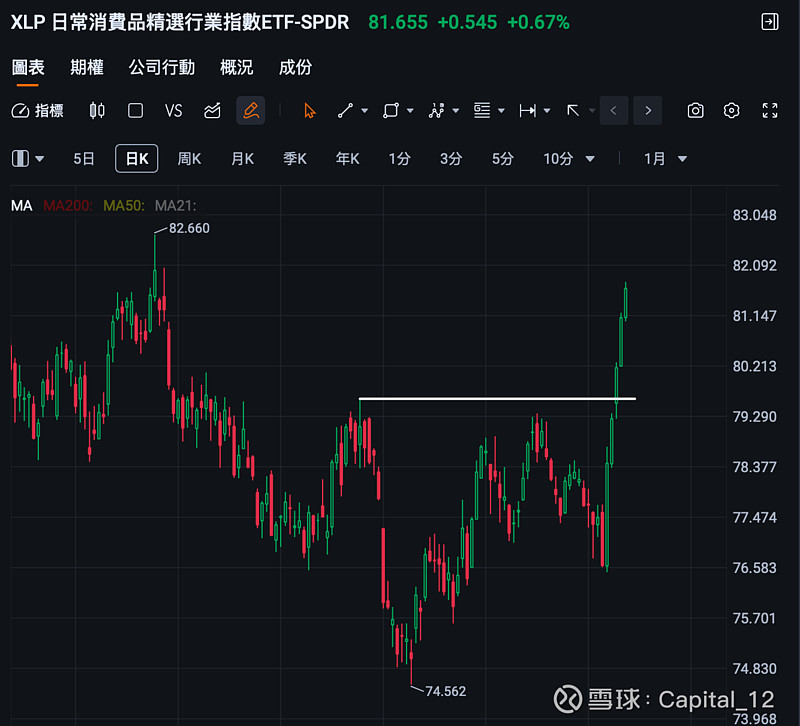Click the MA200 indicator label
The height and width of the screenshot is (726, 800).
(68, 206)
